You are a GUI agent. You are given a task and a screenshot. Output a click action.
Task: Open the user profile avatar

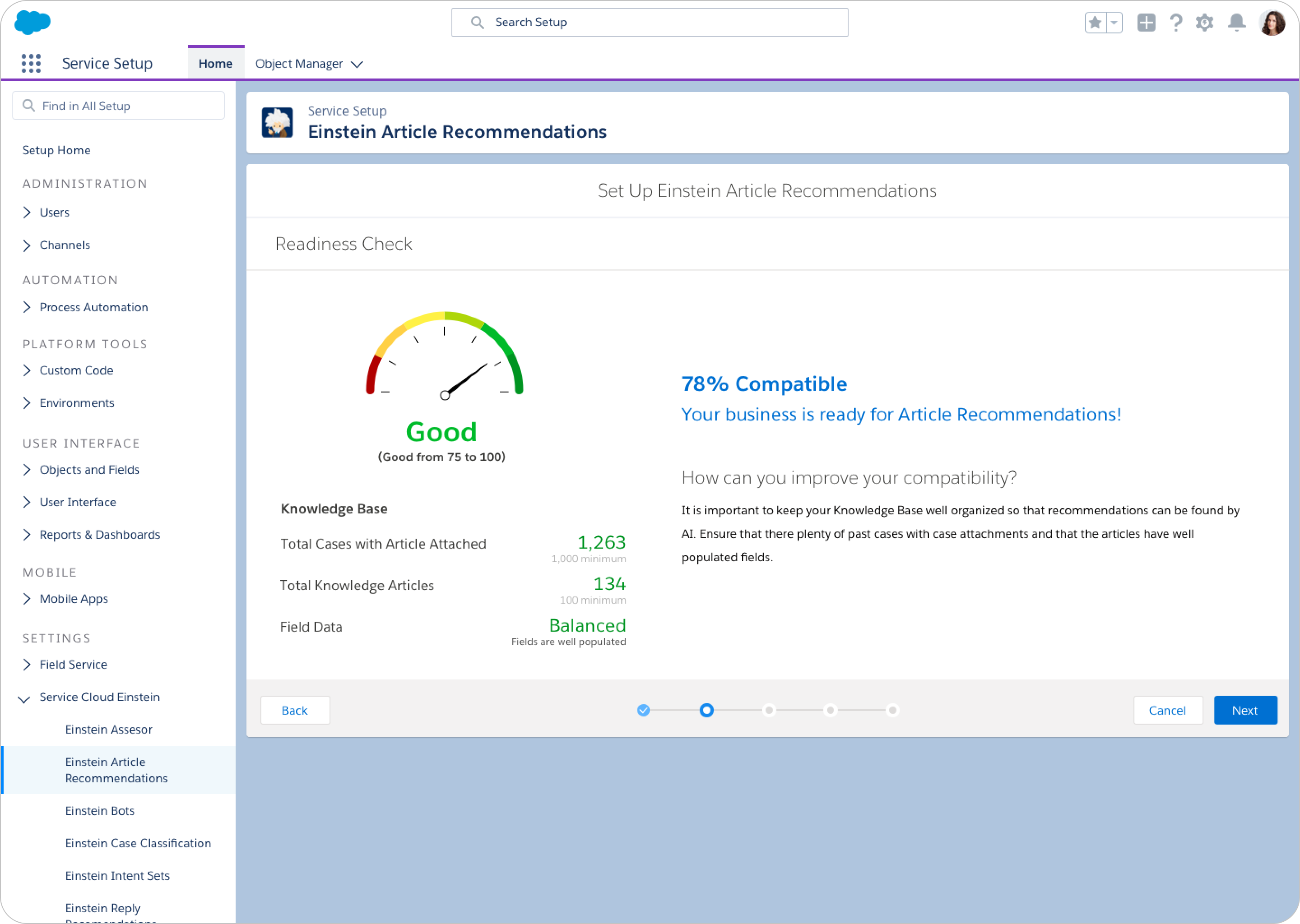pos(1272,23)
